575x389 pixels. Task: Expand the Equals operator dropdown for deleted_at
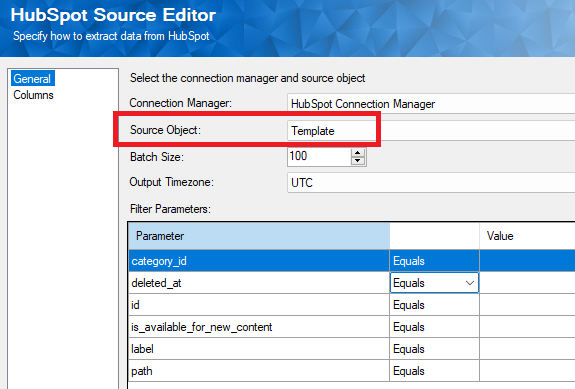click(x=470, y=283)
